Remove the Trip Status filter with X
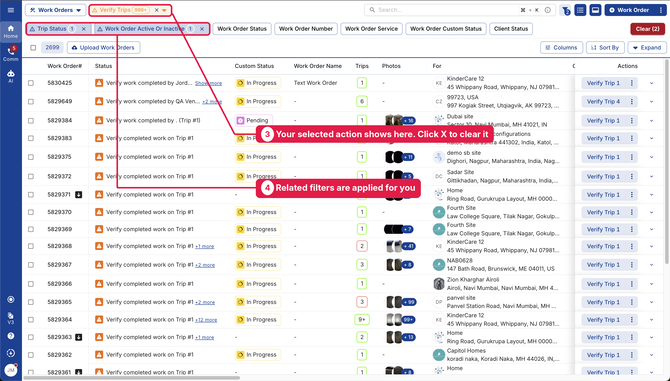This screenshot has width=670, height=381. (84, 29)
